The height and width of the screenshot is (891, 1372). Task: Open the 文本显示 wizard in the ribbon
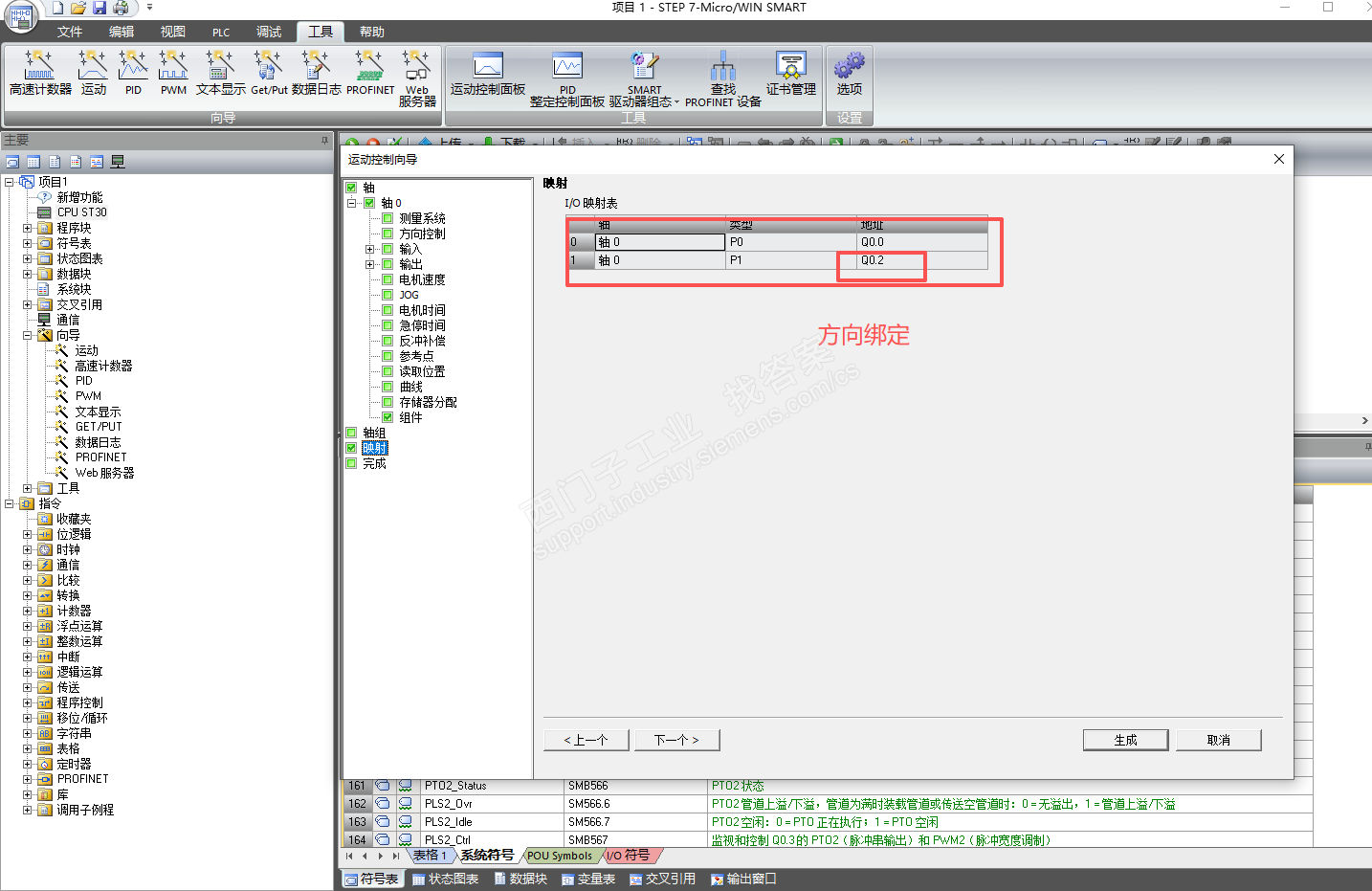point(221,74)
